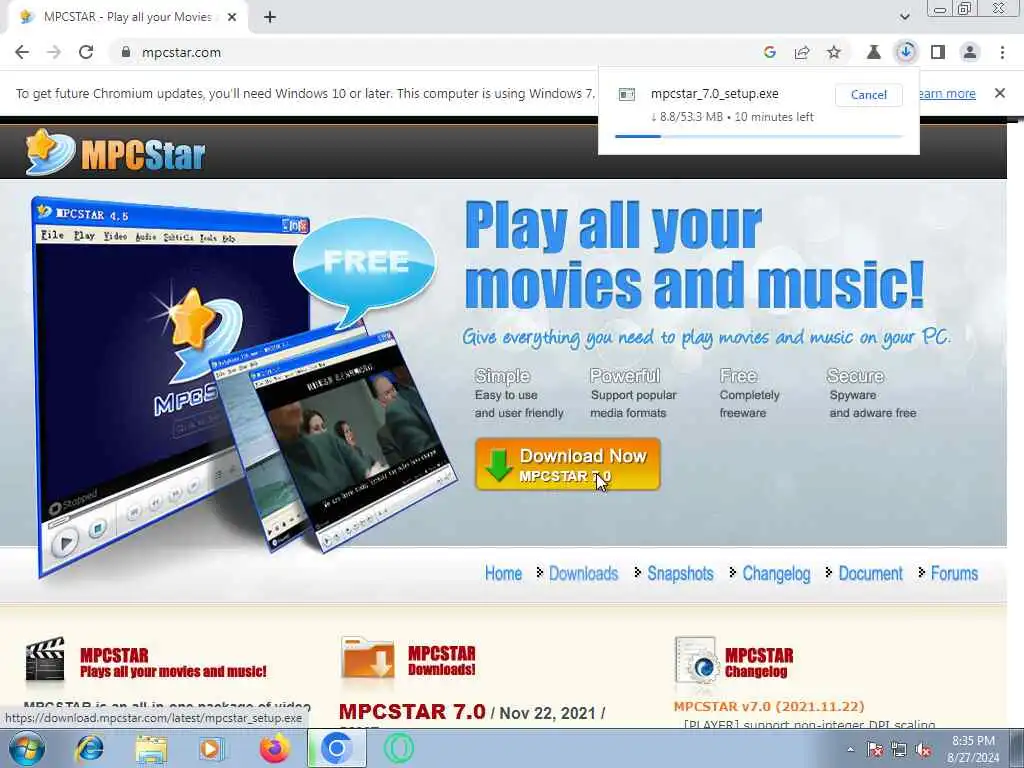Share this page icon
The width and height of the screenshot is (1024, 768).
[802, 52]
